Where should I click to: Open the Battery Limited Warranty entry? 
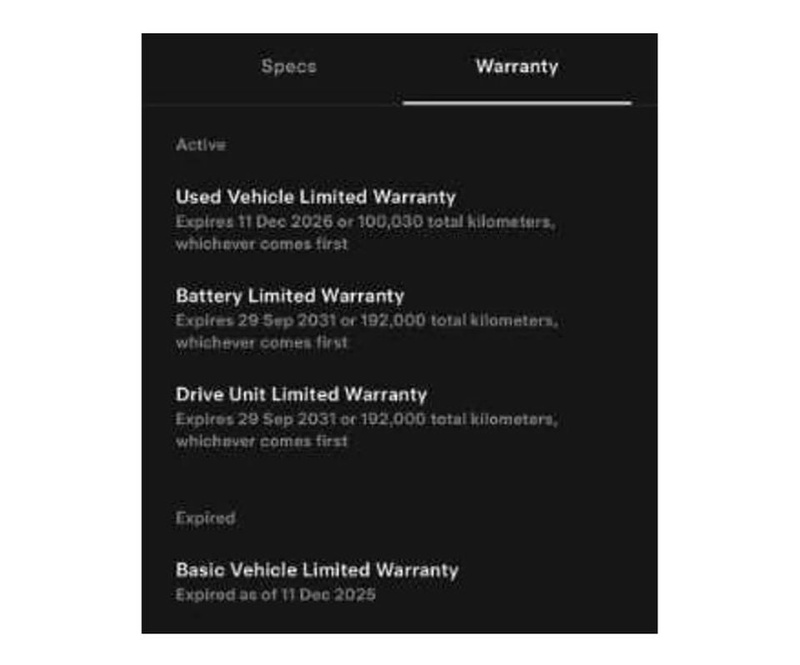tap(290, 295)
